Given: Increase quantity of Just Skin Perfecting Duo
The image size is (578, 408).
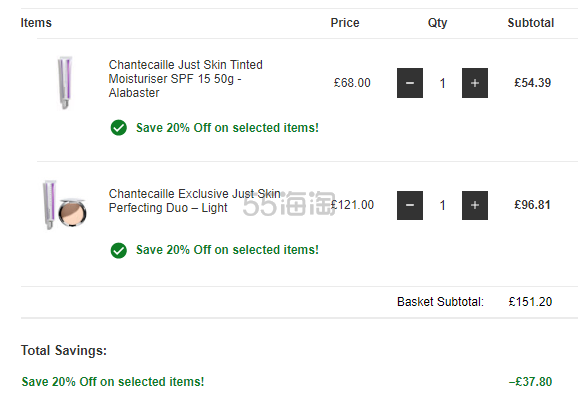Looking at the screenshot, I should pos(475,205).
